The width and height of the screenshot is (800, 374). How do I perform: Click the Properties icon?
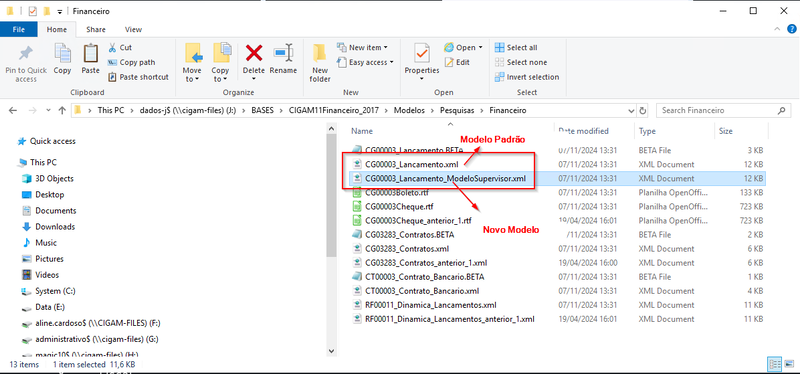pos(421,53)
